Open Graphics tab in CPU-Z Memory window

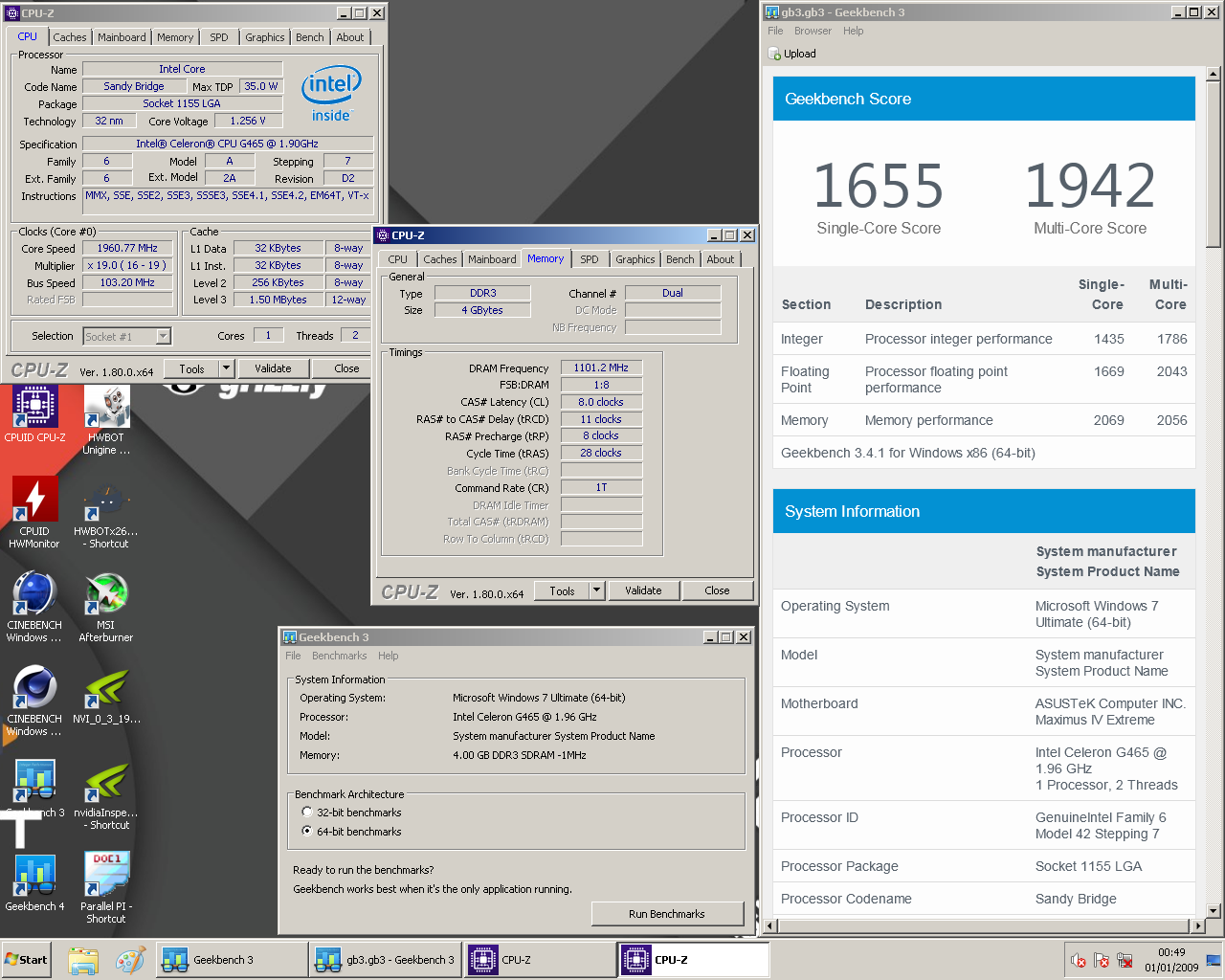point(635,259)
